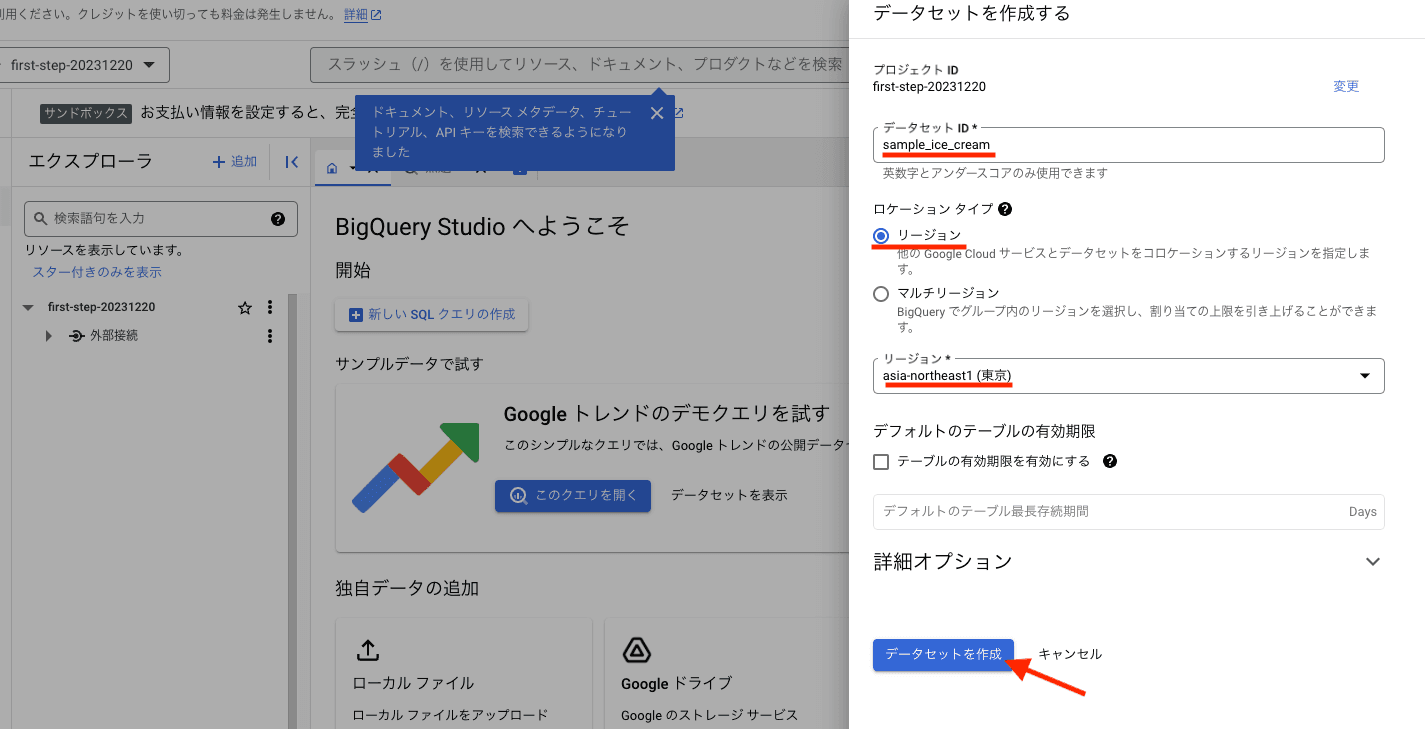Screen dimensions: 1425x729
Task: Open the kebab menu for first-step-20231220
Action: pyautogui.click(x=270, y=307)
